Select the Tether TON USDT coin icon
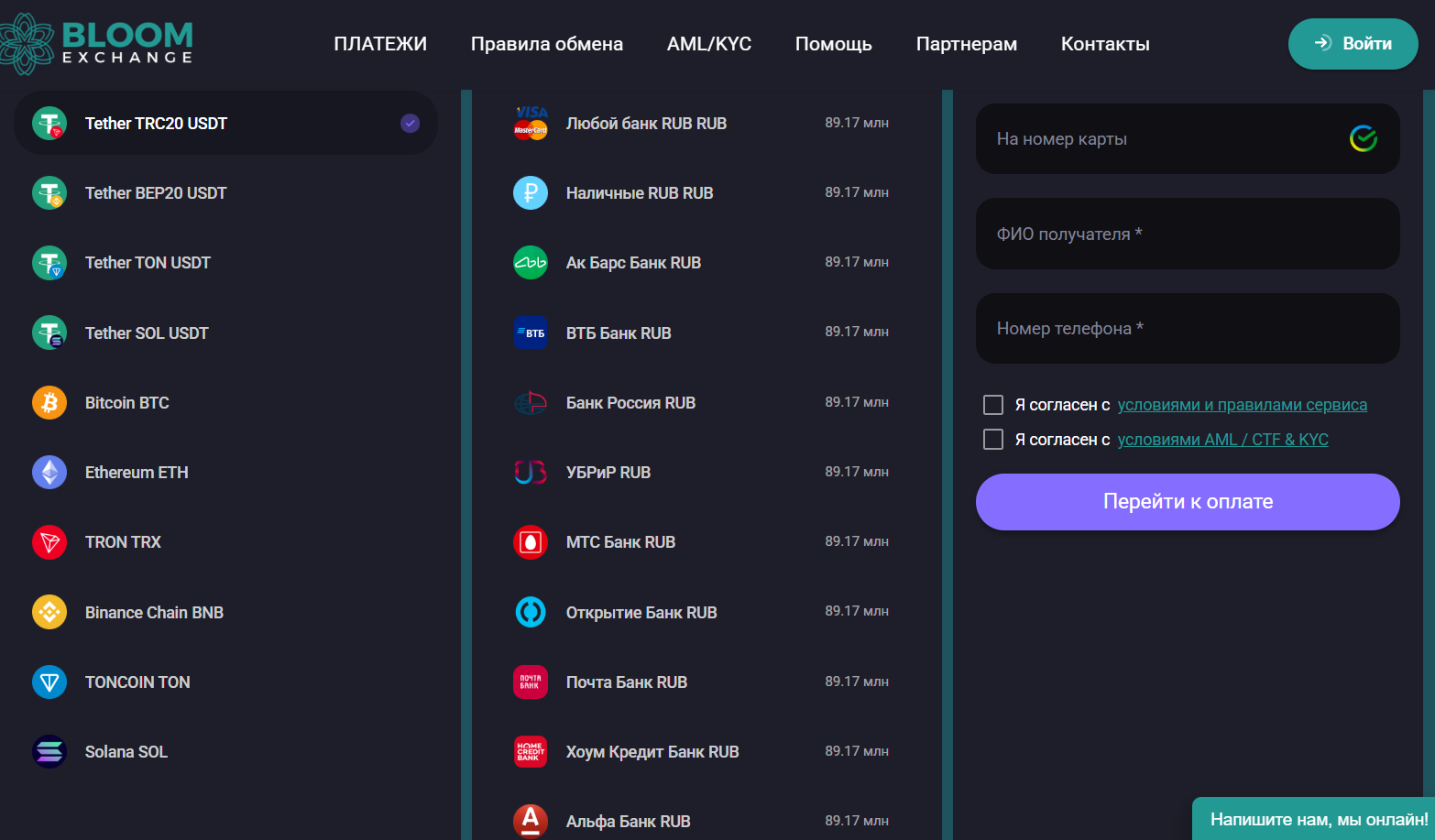 coord(49,263)
